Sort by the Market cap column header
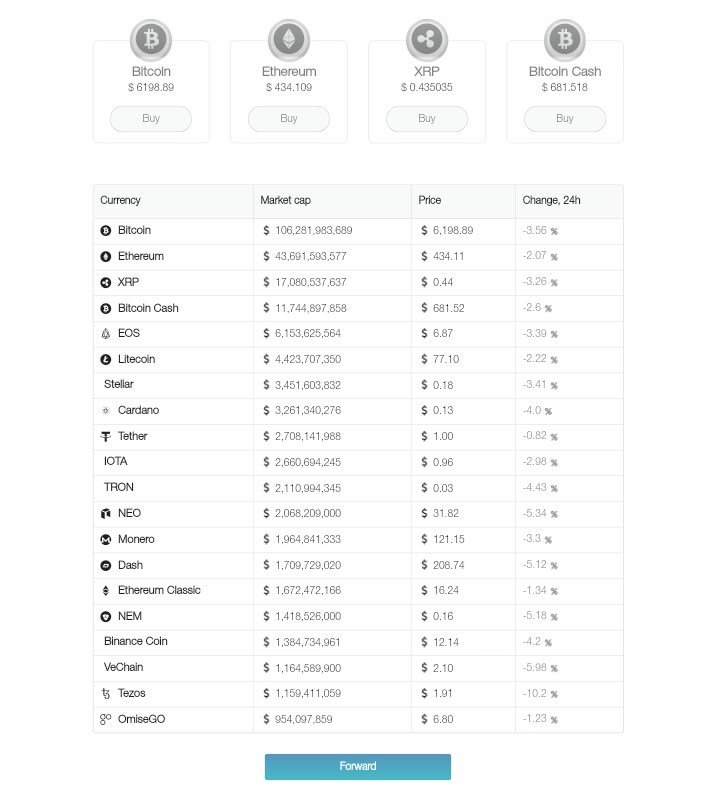 [285, 201]
